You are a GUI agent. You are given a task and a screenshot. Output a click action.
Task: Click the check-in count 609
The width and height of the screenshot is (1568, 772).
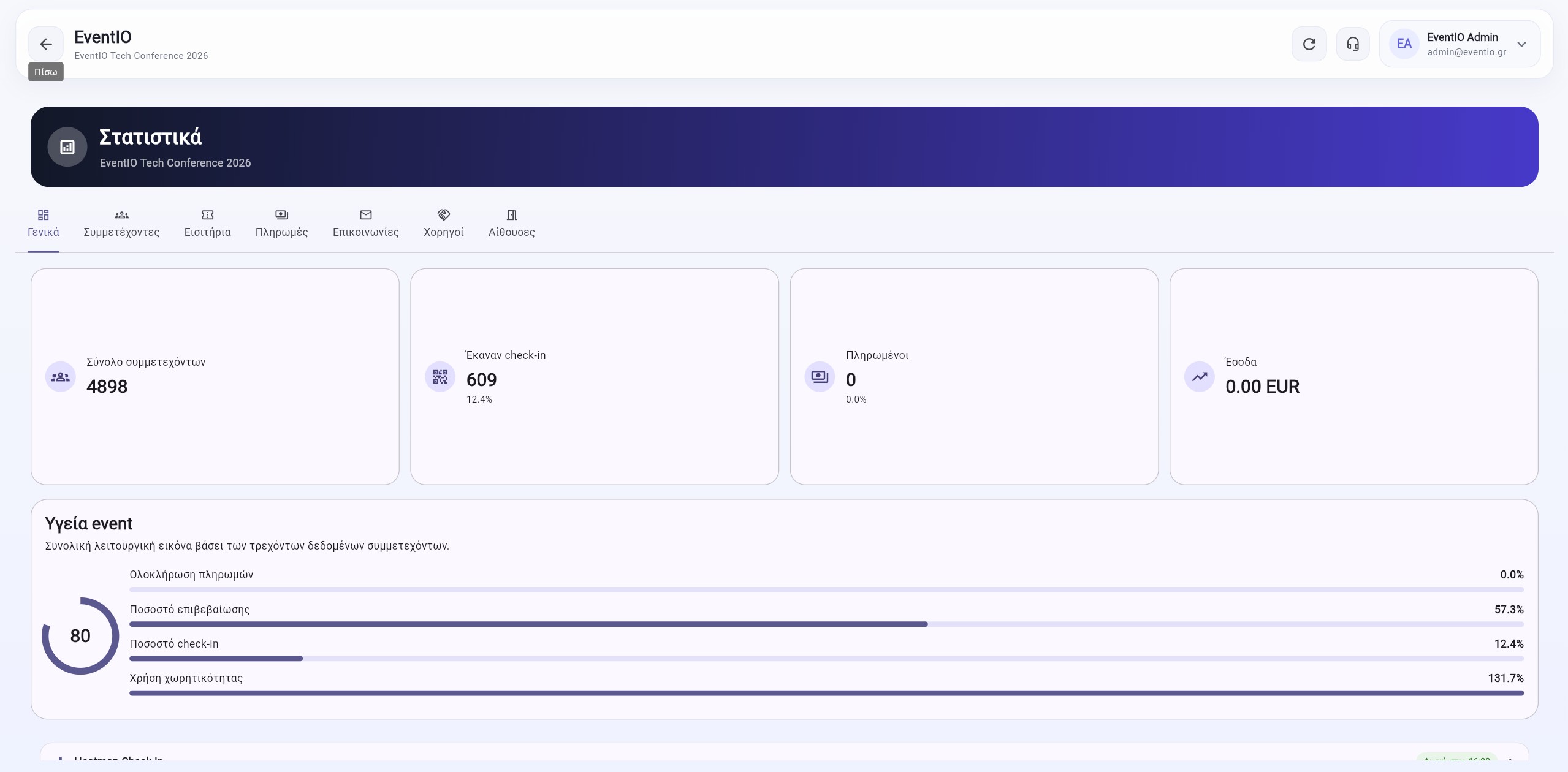pos(481,380)
